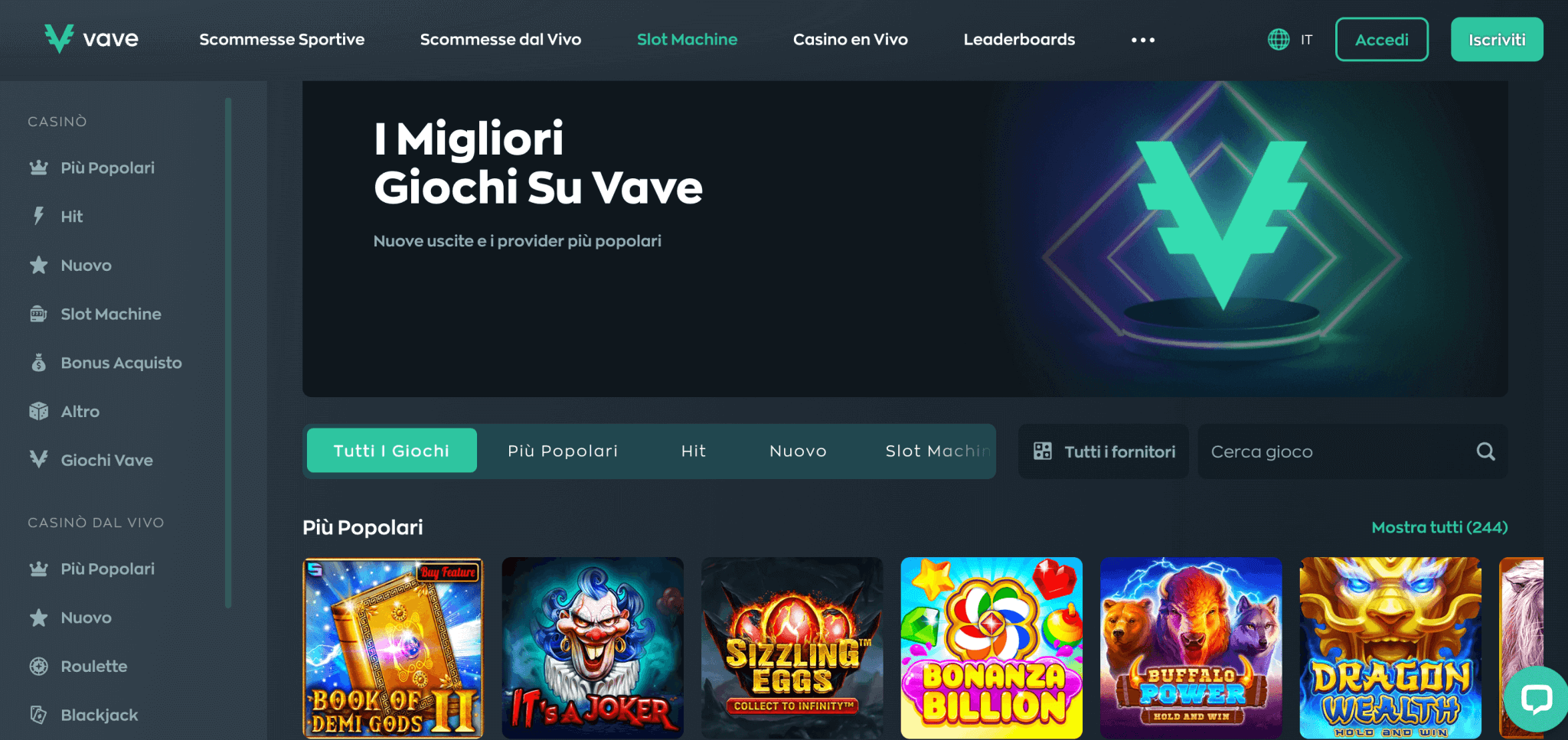This screenshot has width=1568, height=740.
Task: Click the Blackjack cards icon
Action: point(38,715)
